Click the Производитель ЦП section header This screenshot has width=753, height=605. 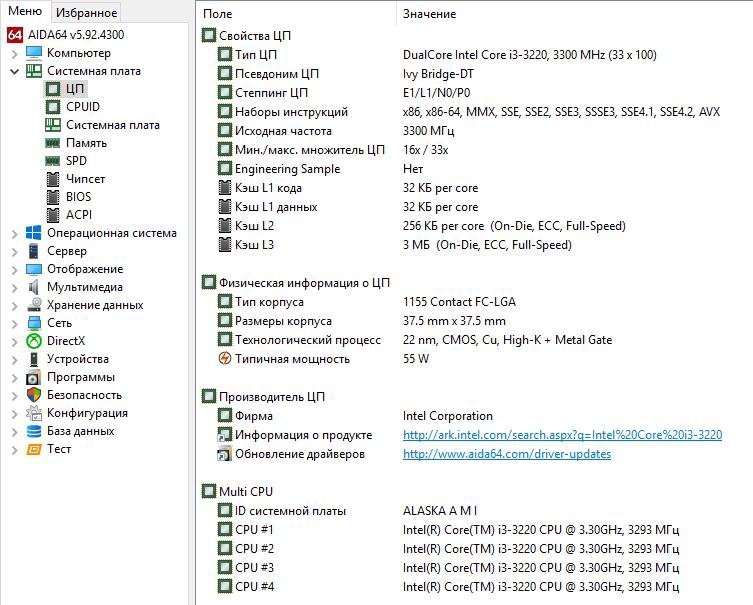click(x=263, y=397)
